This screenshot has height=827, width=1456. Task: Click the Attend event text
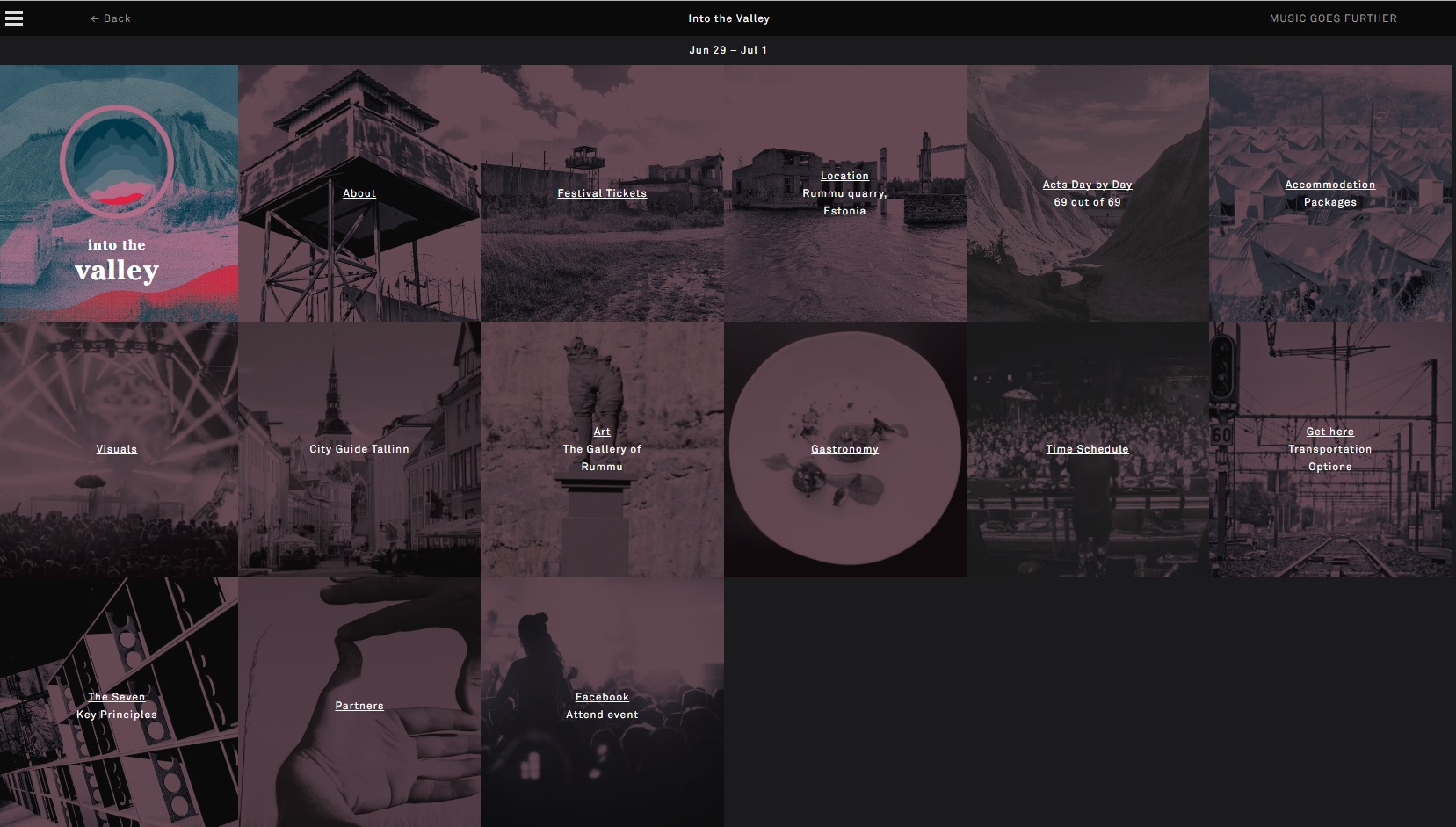pos(602,715)
